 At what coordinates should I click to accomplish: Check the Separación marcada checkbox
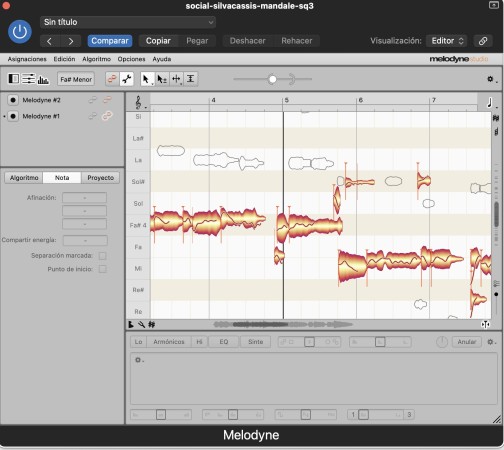(x=103, y=256)
